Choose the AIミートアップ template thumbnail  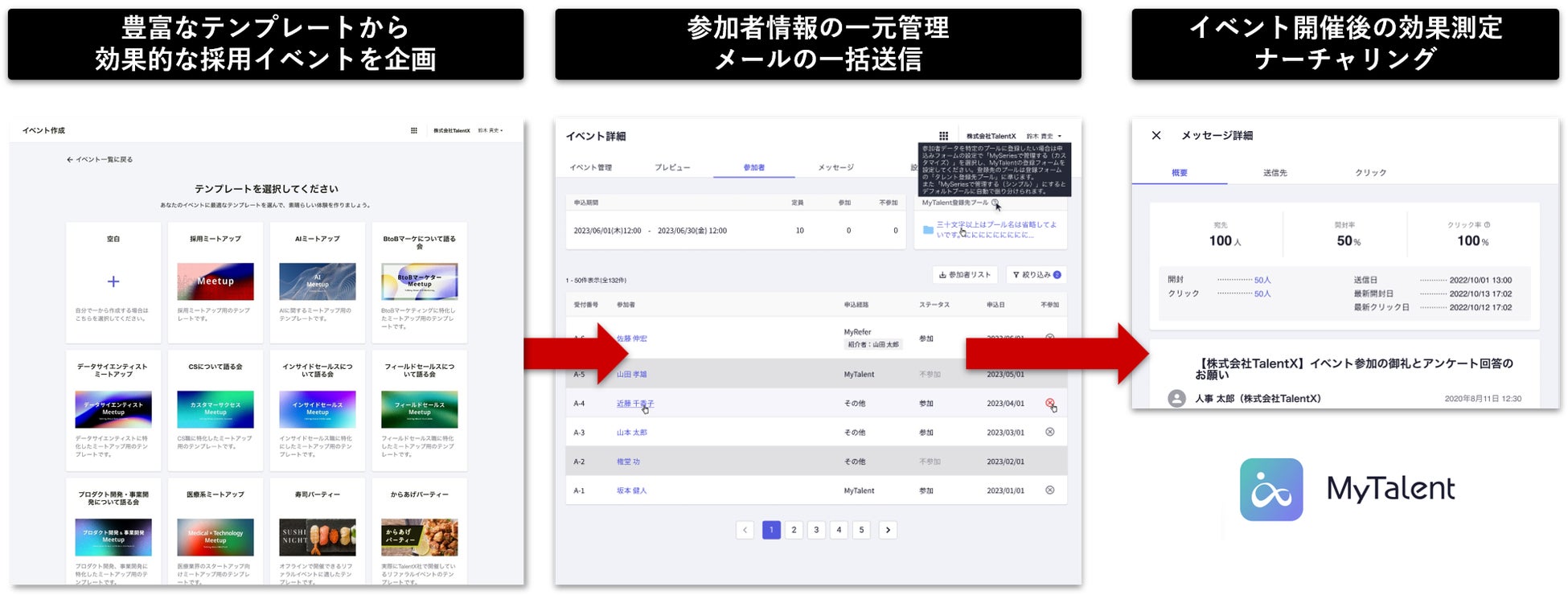pos(318,281)
